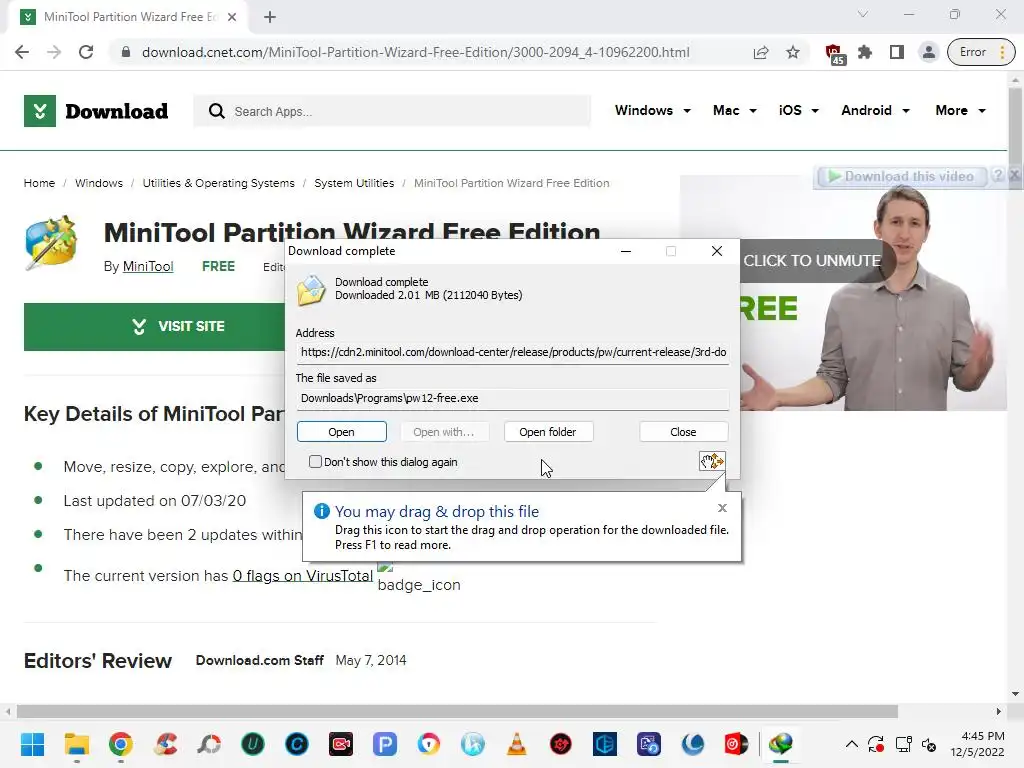Select the MiniTool Partition Wizard browser tab
Screen dimensions: 1024x768
pos(127,17)
